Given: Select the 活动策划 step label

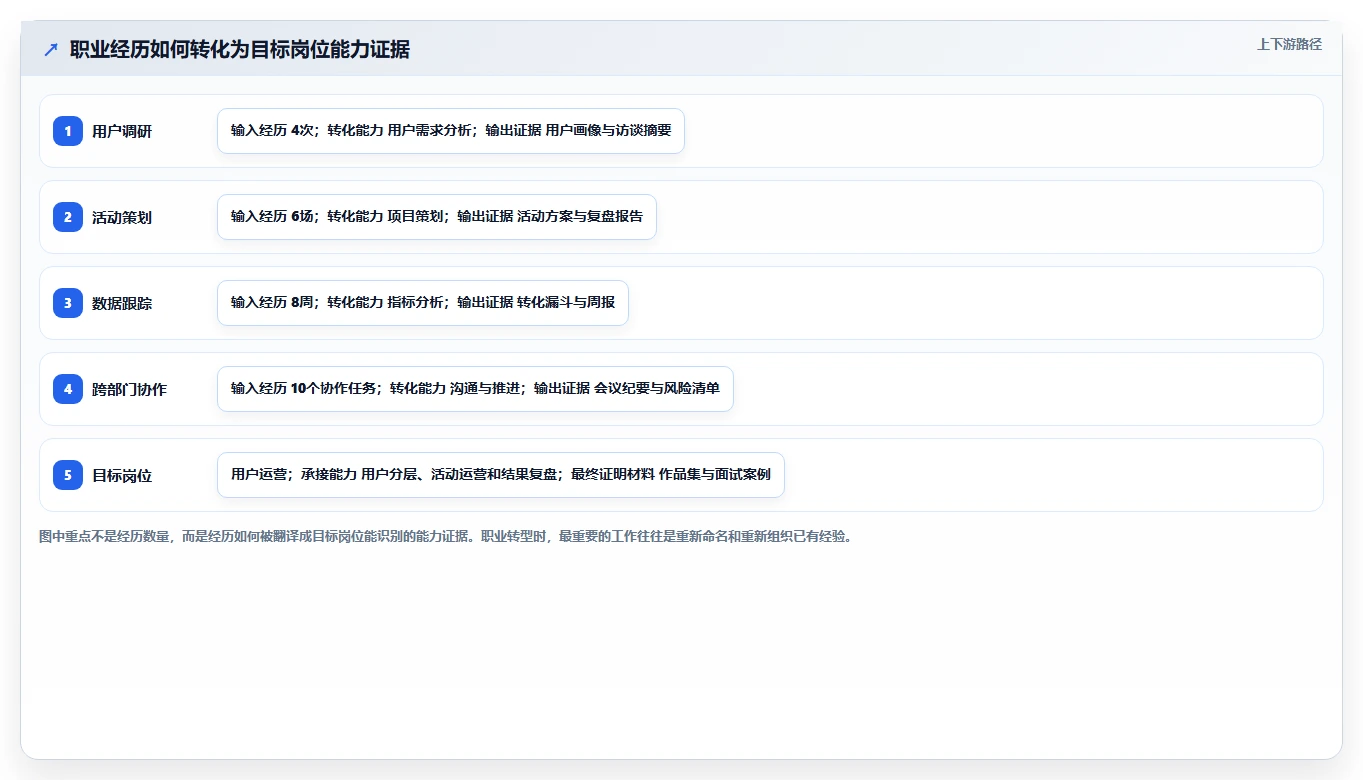Looking at the screenshot, I should click(x=122, y=217).
